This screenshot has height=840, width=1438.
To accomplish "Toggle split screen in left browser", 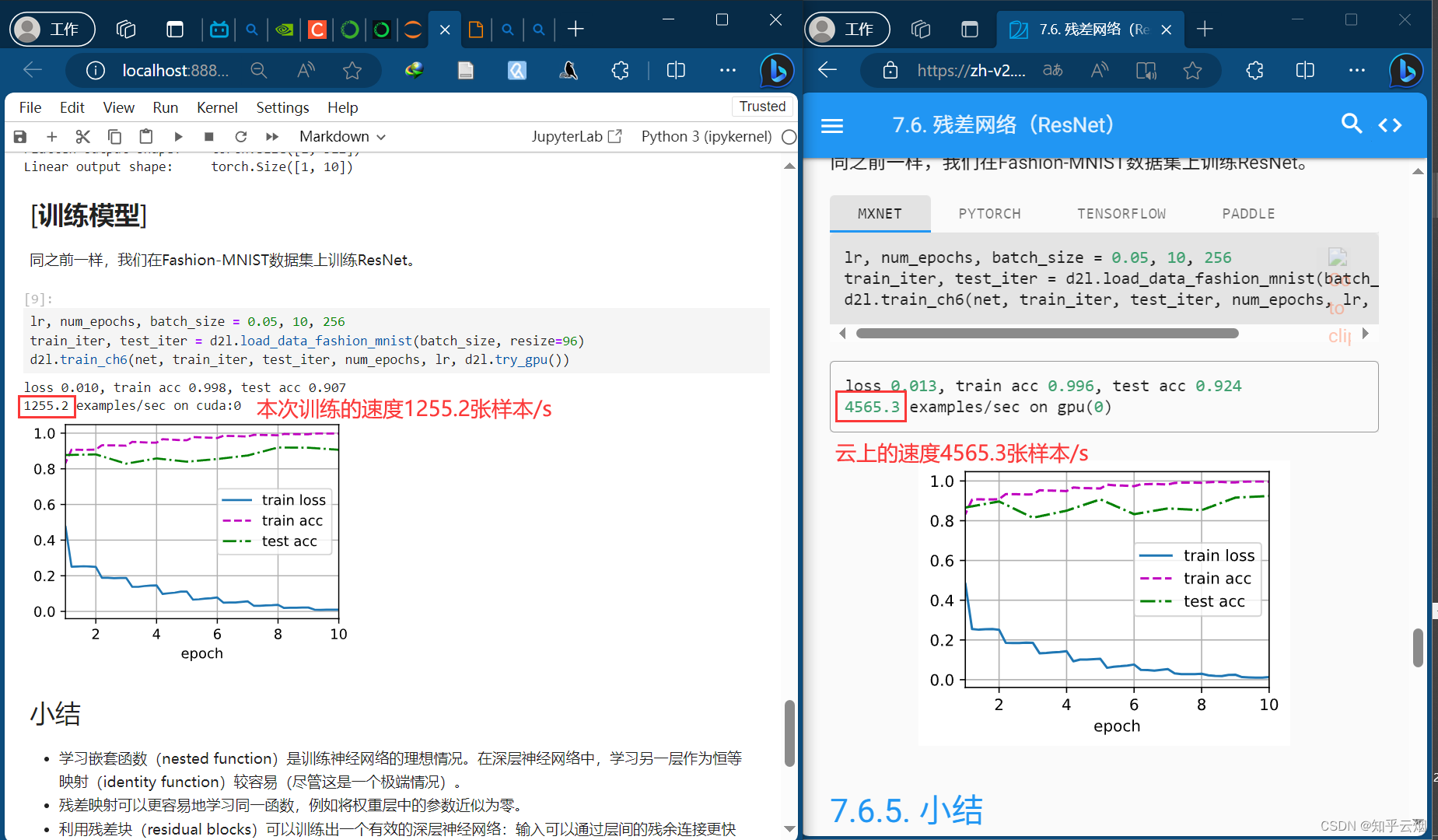I will point(676,71).
